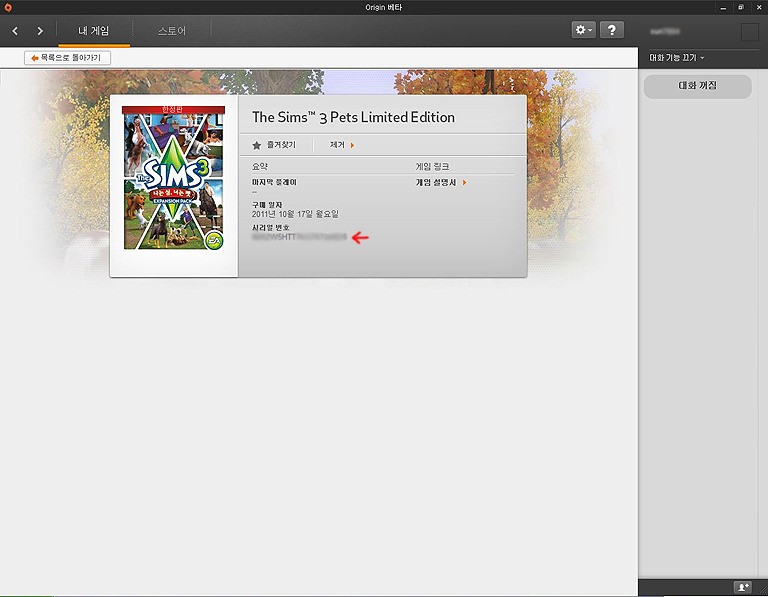
Task: Click the user avatar box at top right
Action: click(750, 32)
